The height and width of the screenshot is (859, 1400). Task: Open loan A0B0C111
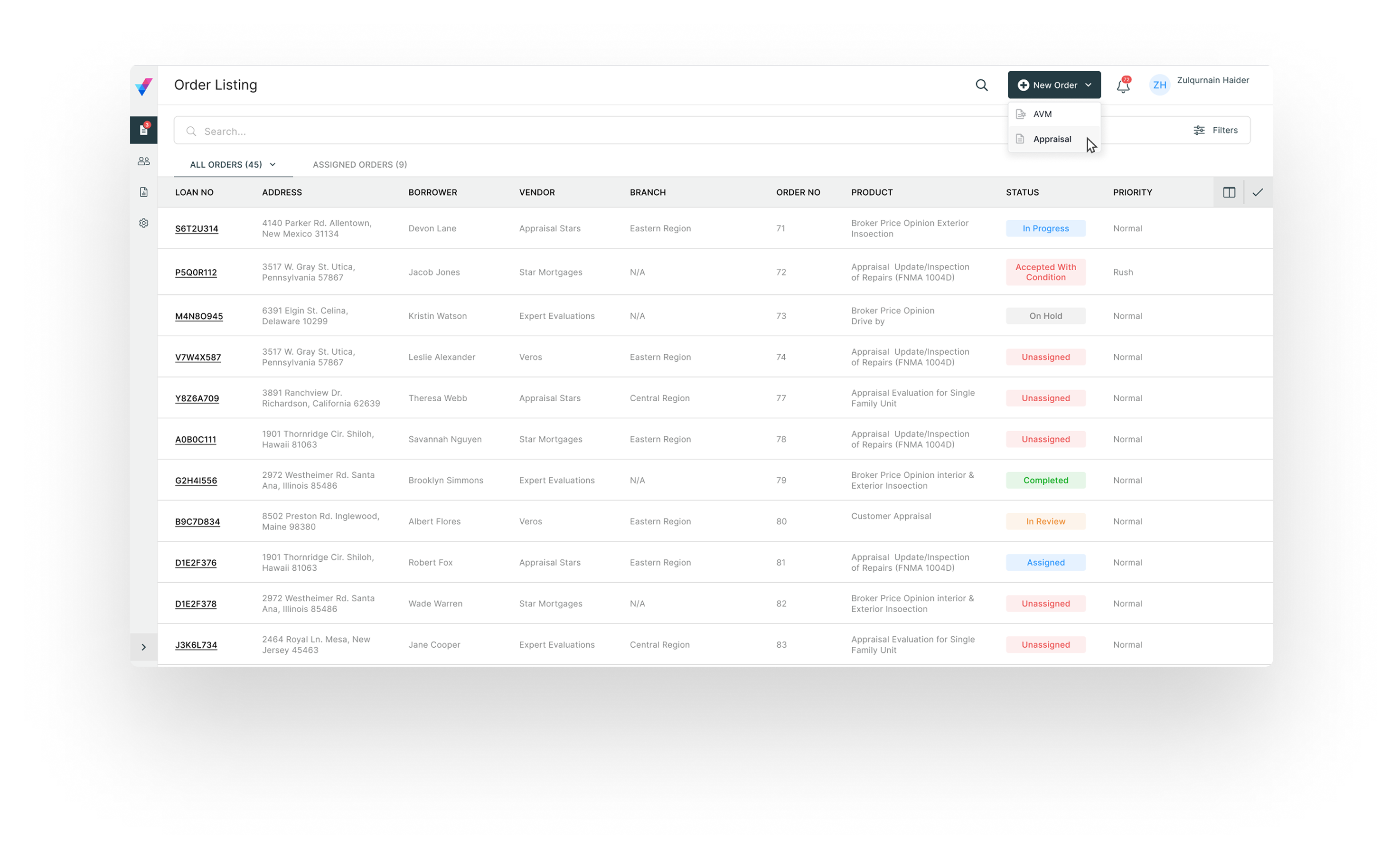196,439
